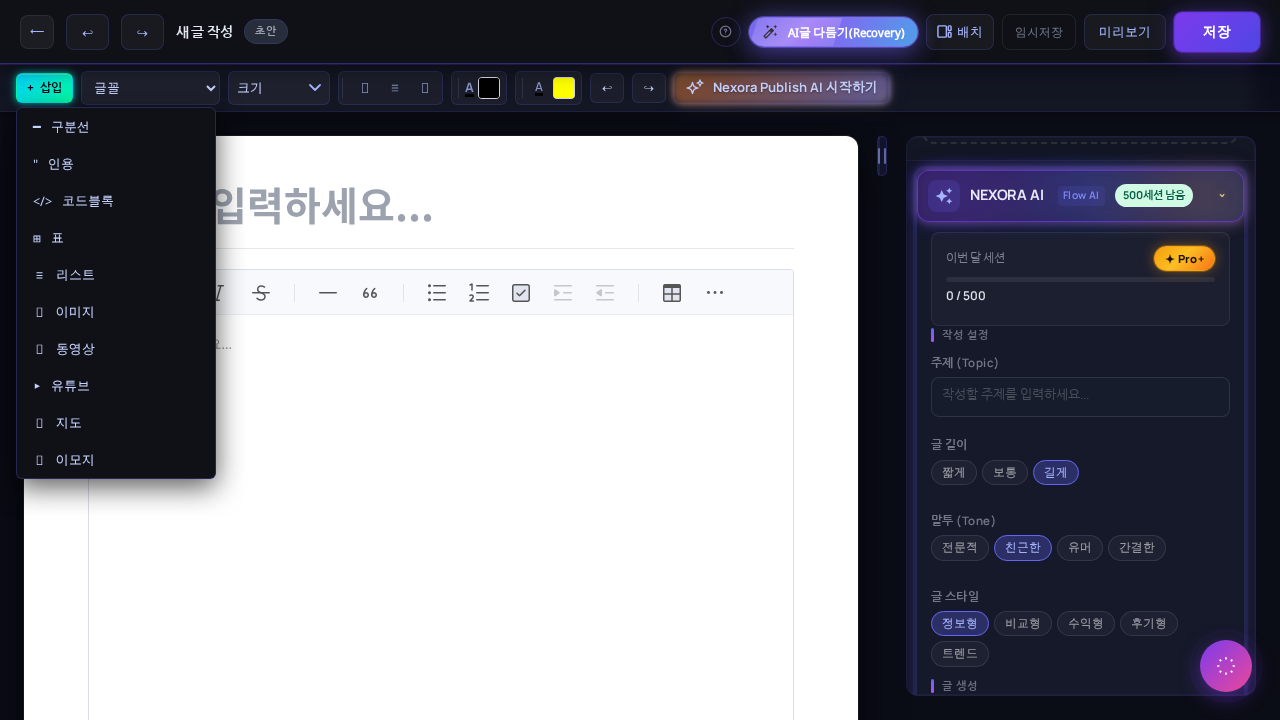This screenshot has height=720, width=1280.
Task: Click the 500세션 남음 badge
Action: click(1154, 196)
